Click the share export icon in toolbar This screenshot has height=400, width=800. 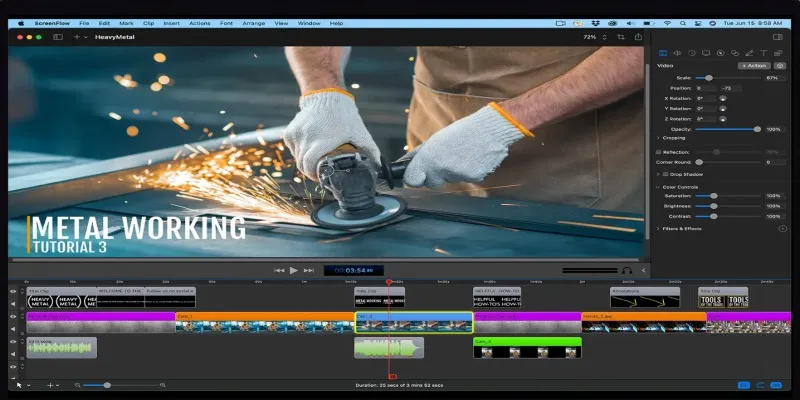pos(638,37)
